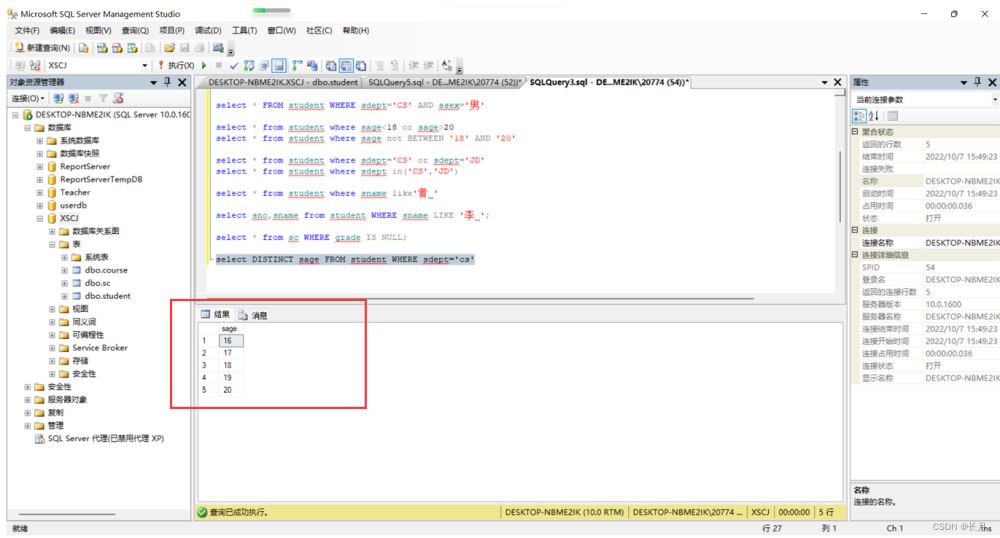
Task: Collapse the 连接详细信息 property section
Action: [x=854, y=255]
